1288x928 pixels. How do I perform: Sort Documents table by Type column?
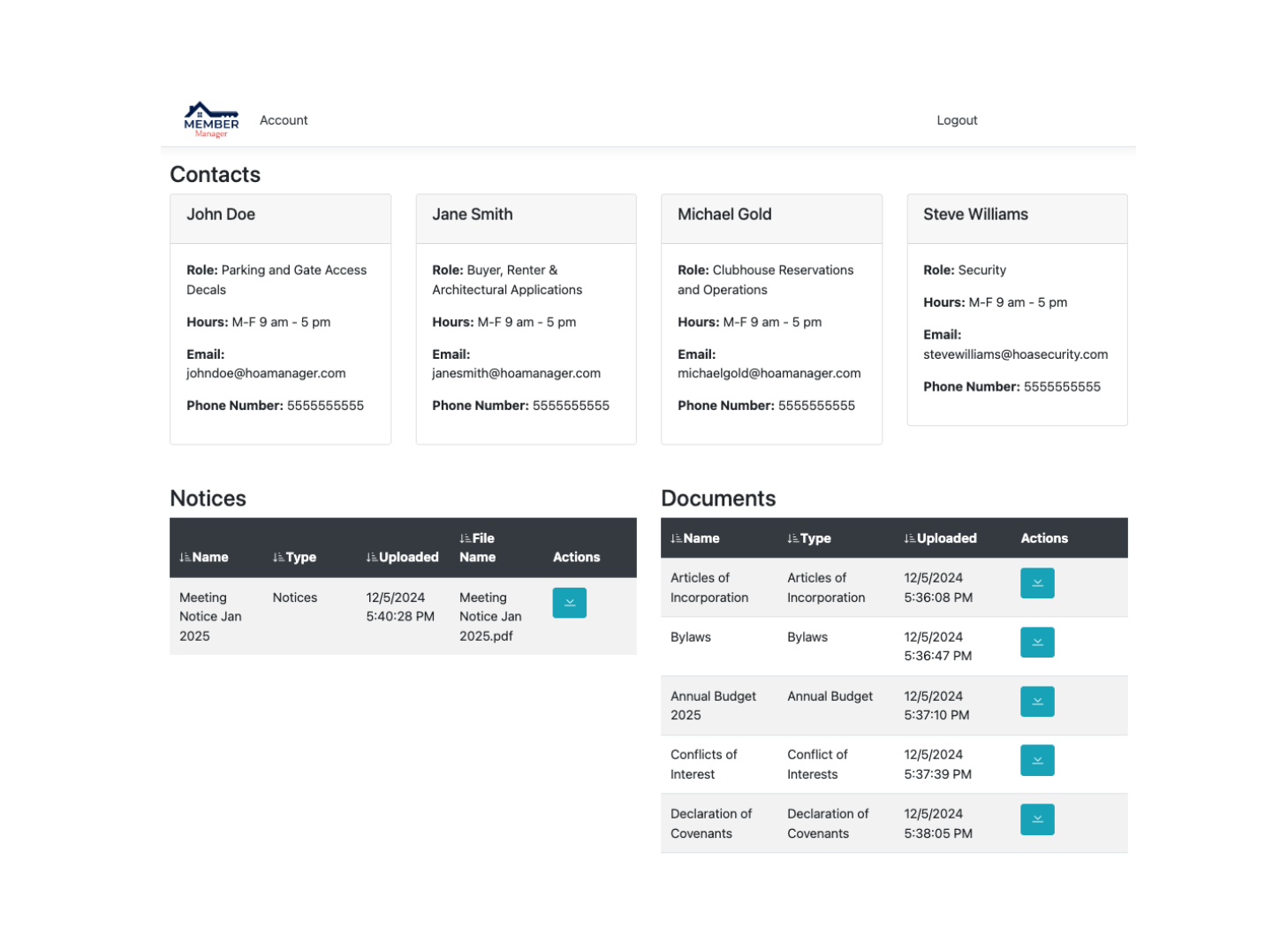(x=809, y=538)
